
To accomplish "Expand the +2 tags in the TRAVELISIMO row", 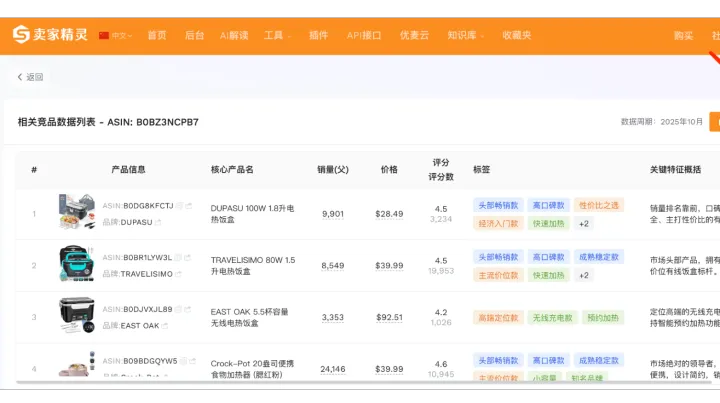I will (x=584, y=275).
